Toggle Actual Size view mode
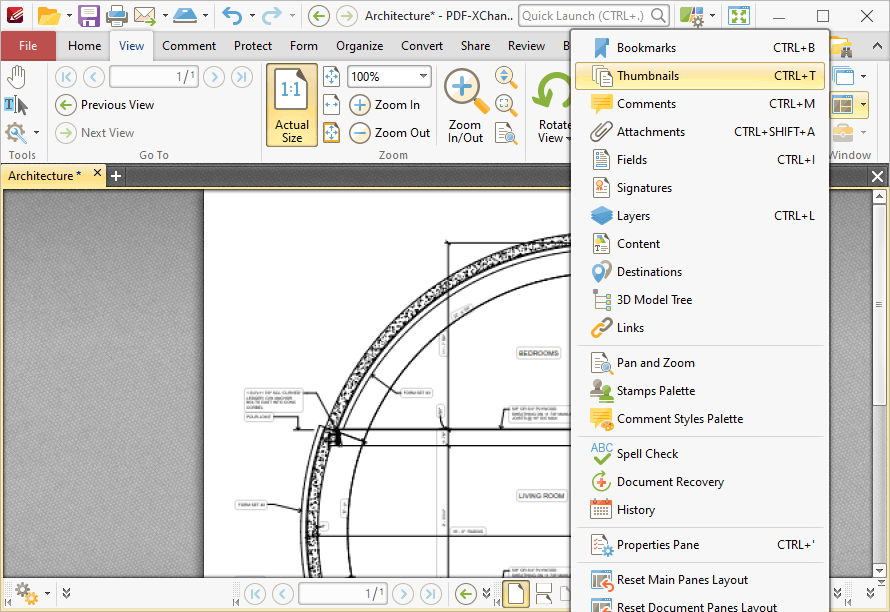The height and width of the screenshot is (612, 890). 291,105
